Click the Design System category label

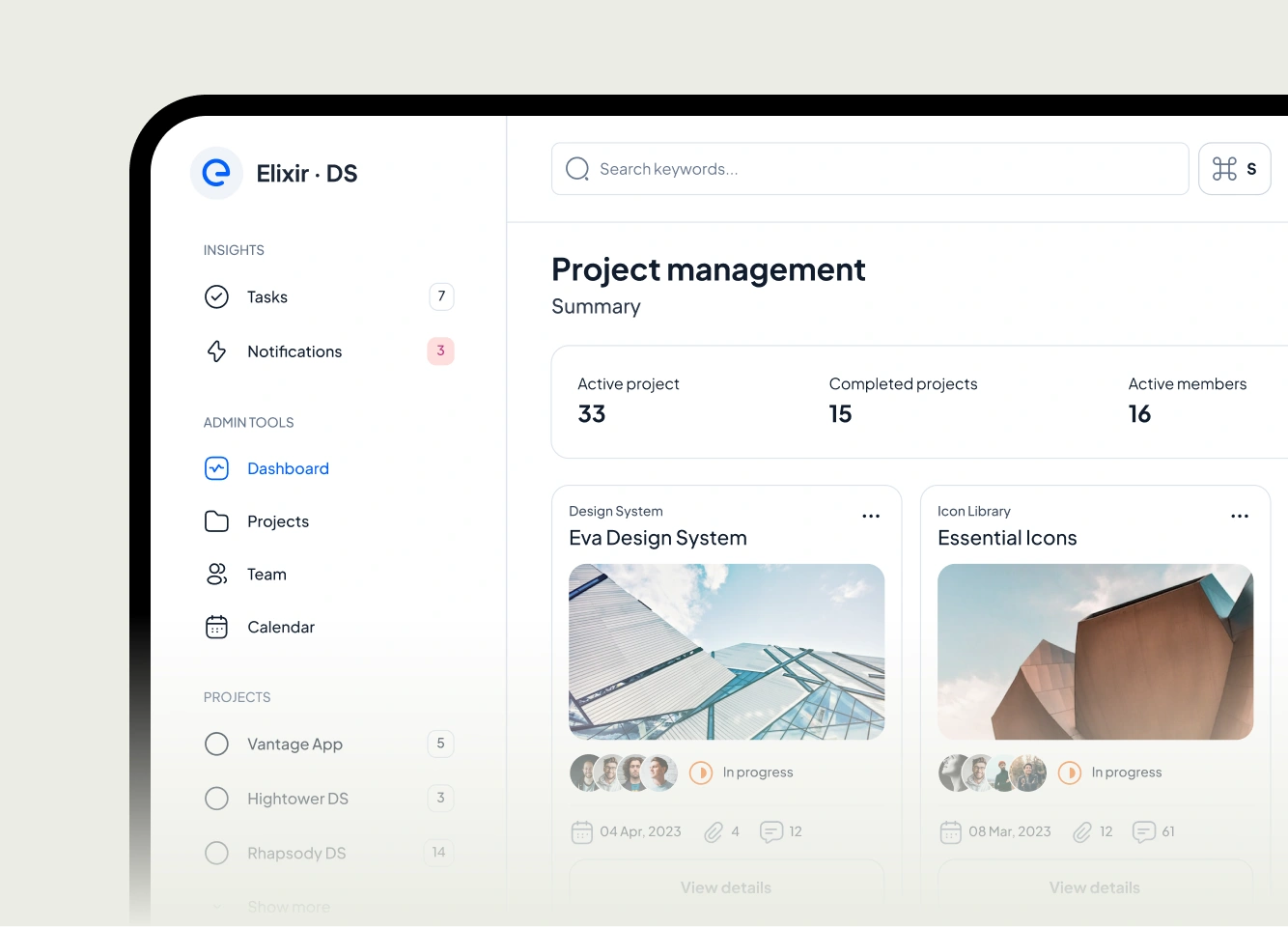pos(616,511)
